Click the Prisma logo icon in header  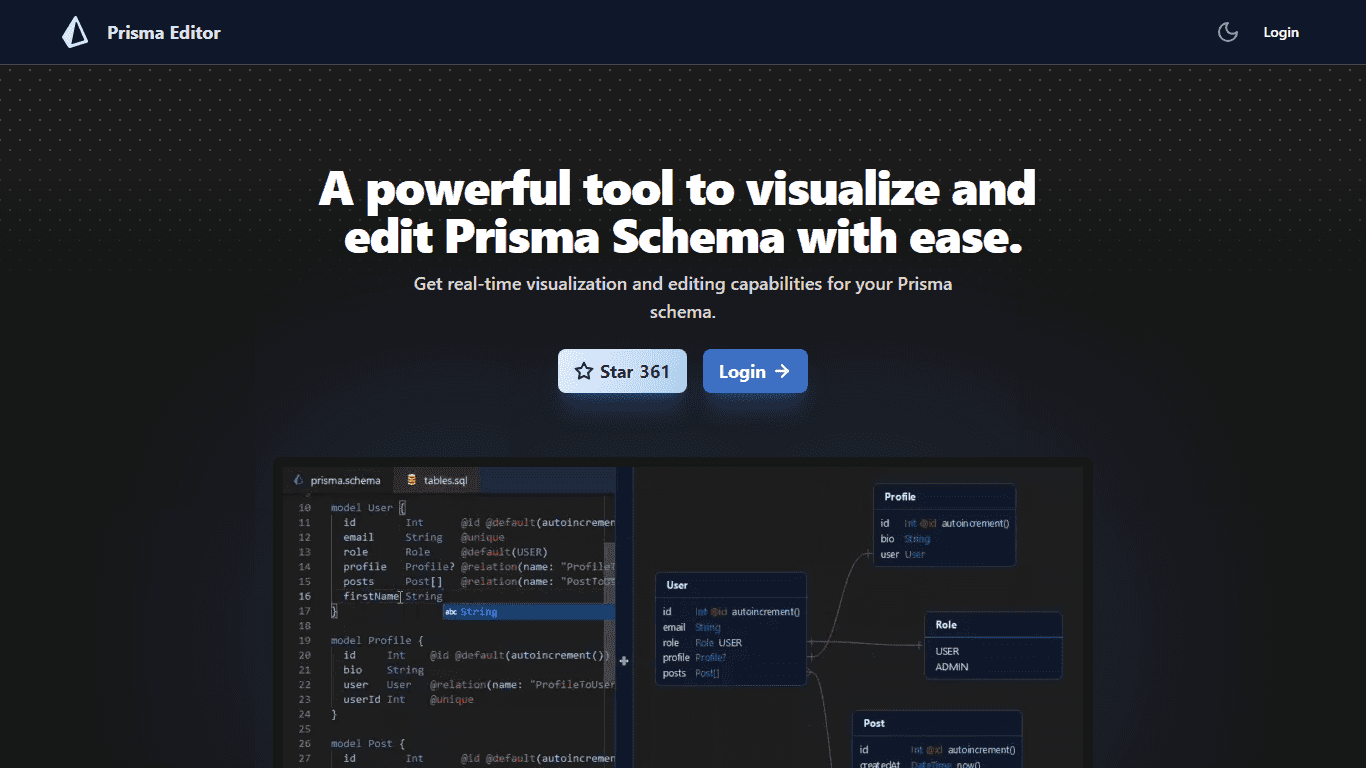tap(75, 32)
